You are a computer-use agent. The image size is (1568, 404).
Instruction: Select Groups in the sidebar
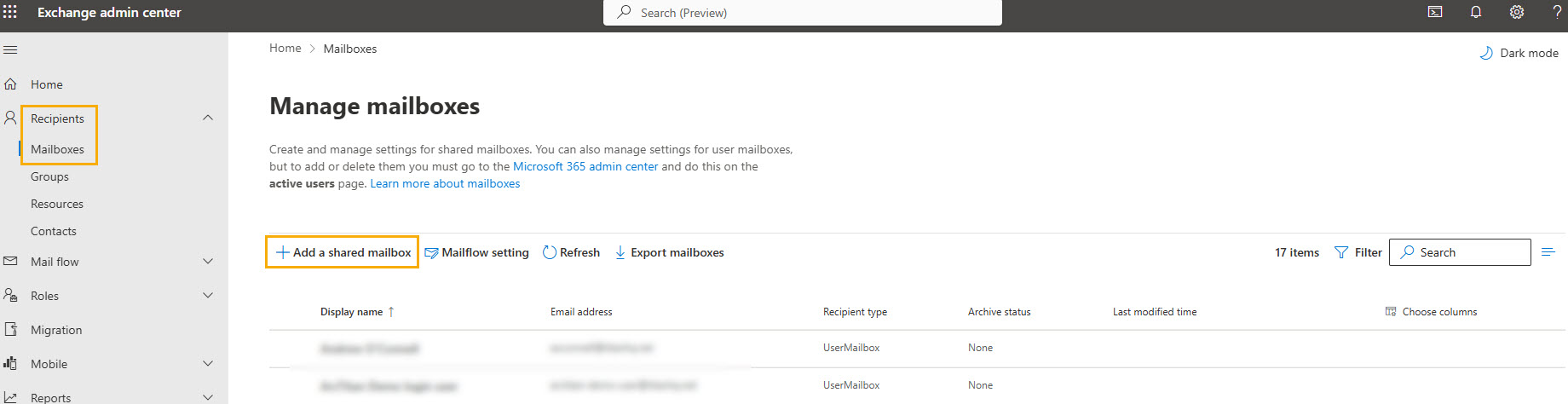coord(49,176)
